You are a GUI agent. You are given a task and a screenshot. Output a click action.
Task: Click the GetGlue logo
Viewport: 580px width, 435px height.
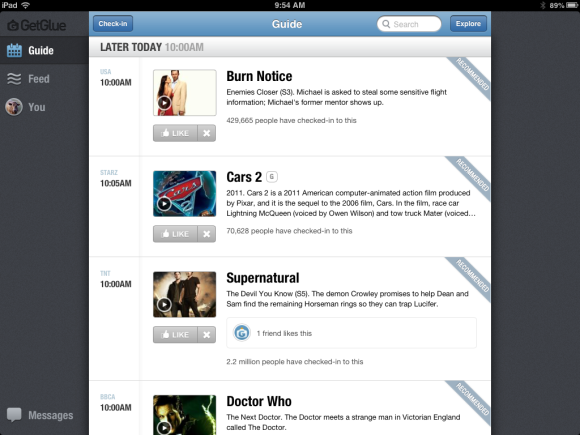click(x=37, y=25)
